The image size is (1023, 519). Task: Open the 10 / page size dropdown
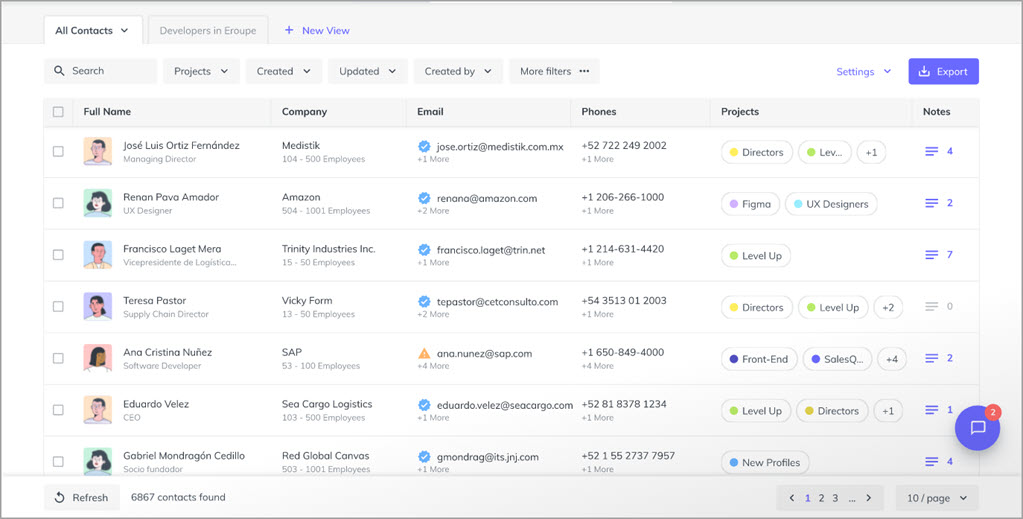tap(937, 498)
